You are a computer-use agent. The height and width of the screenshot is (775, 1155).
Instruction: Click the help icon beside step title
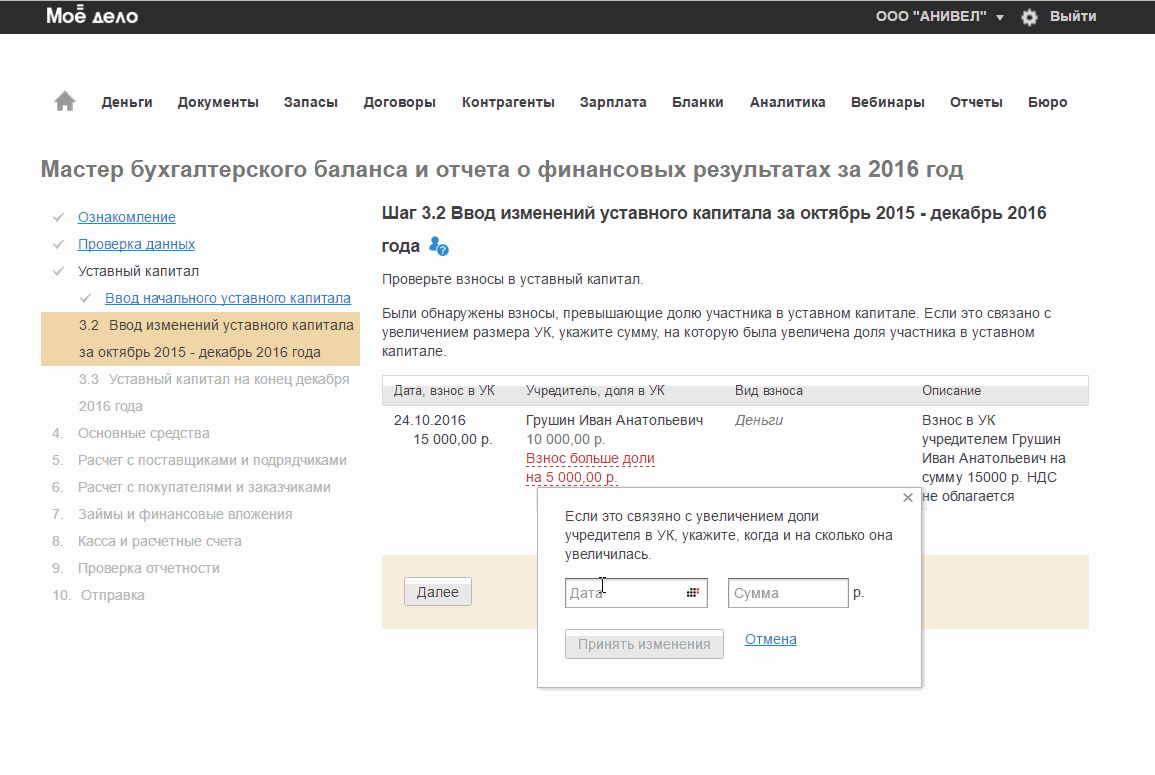point(438,246)
